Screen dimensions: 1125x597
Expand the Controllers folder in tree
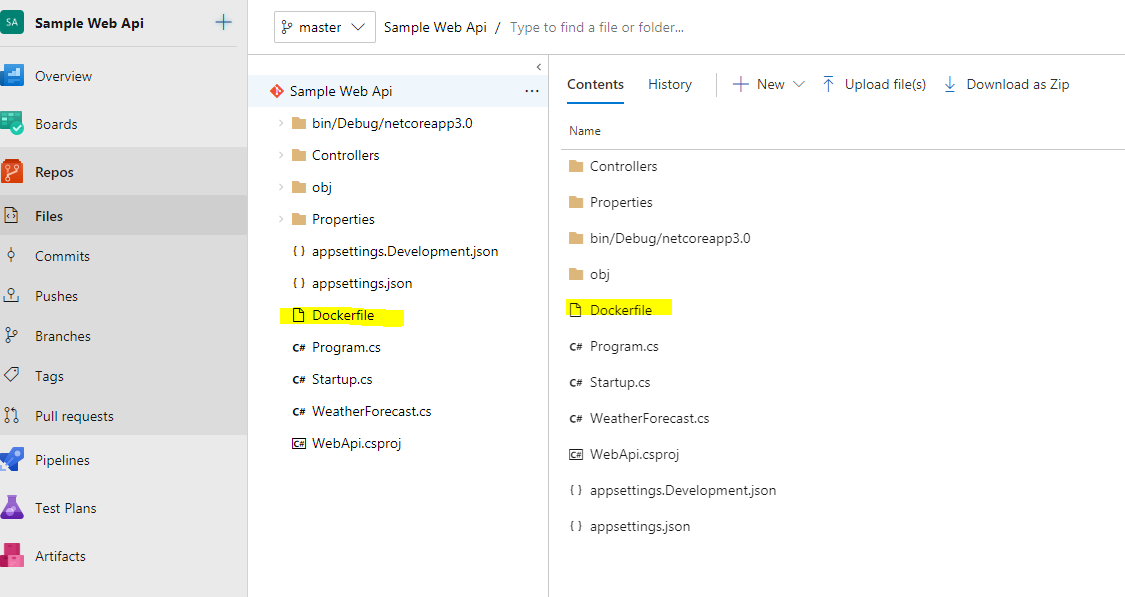click(x=281, y=155)
